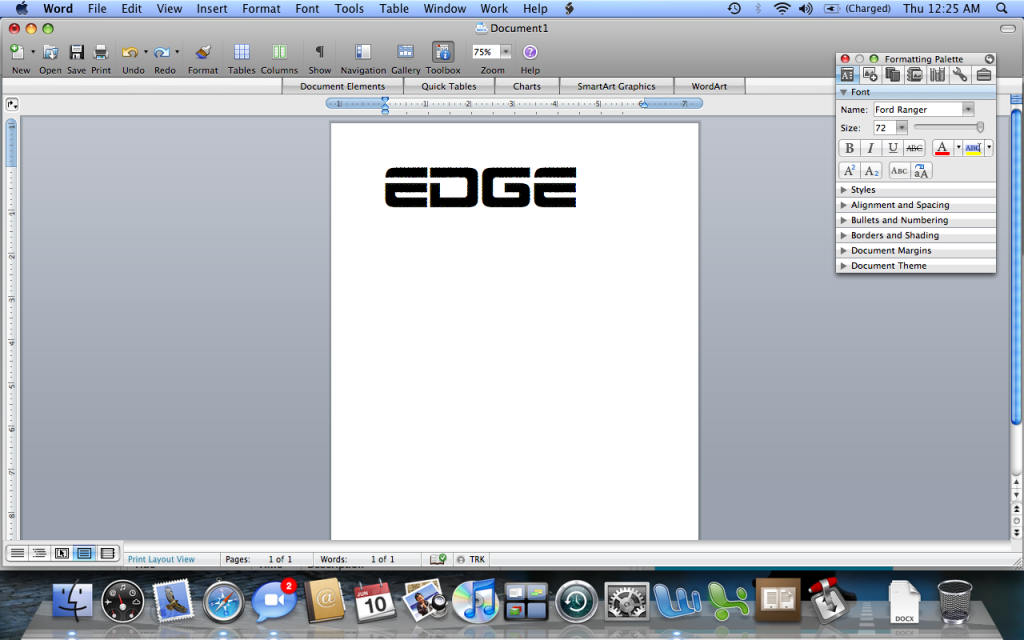Image resolution: width=1024 pixels, height=640 pixels.
Task: Open the Gallery toolbar icon
Action: [x=406, y=52]
